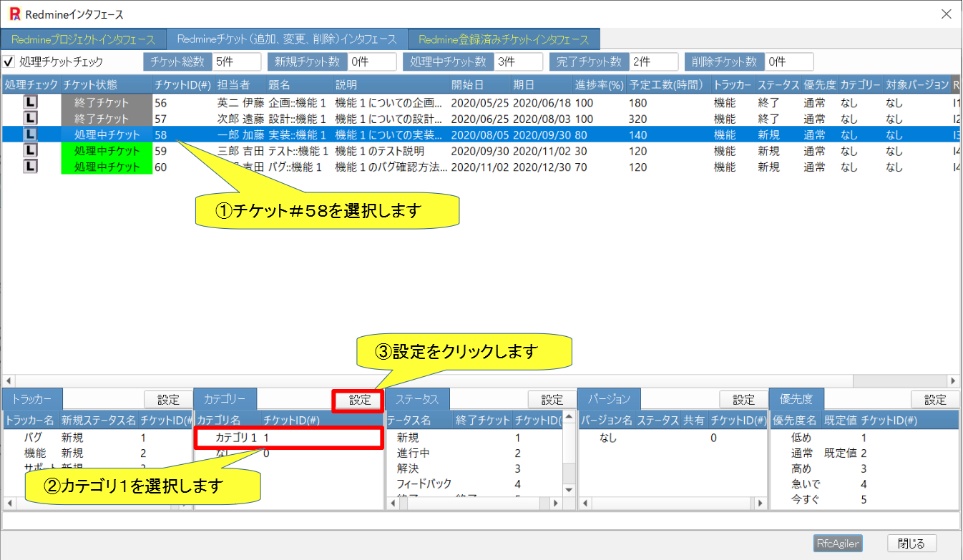Toggle the L check icon for ticket 60
Viewport: 963px width, 560px height.
(x=30, y=166)
